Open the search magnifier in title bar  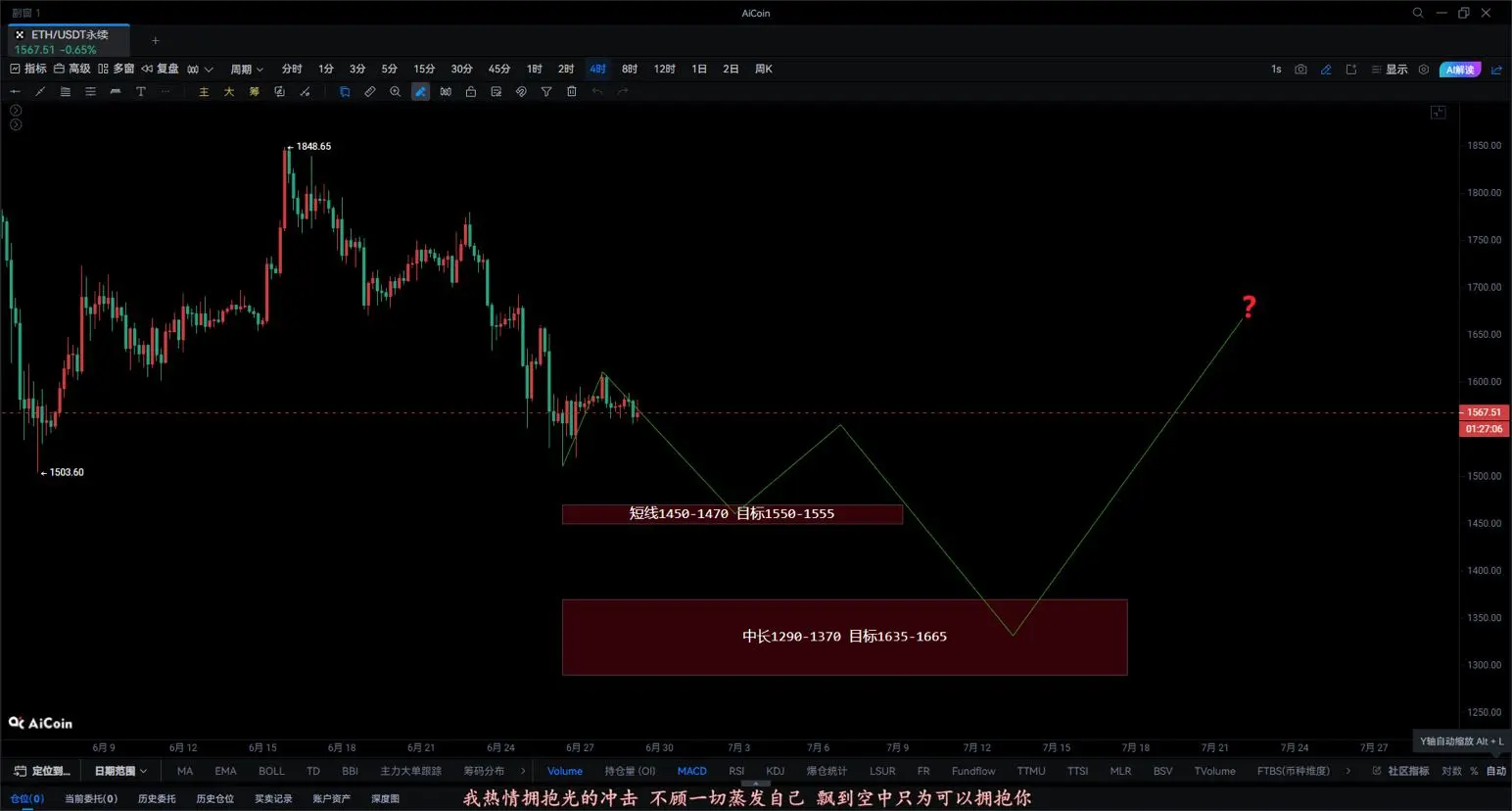point(1418,13)
